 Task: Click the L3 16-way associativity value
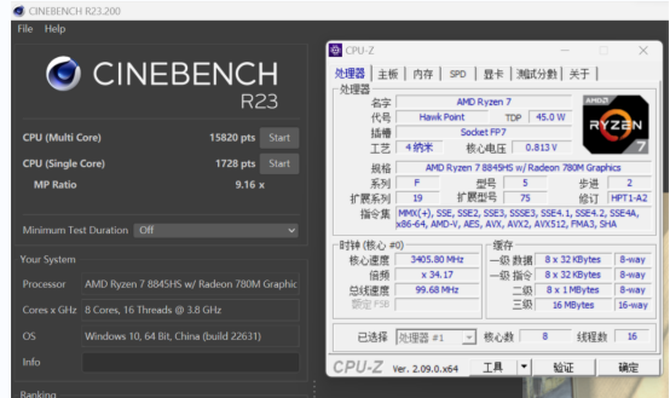(632, 305)
